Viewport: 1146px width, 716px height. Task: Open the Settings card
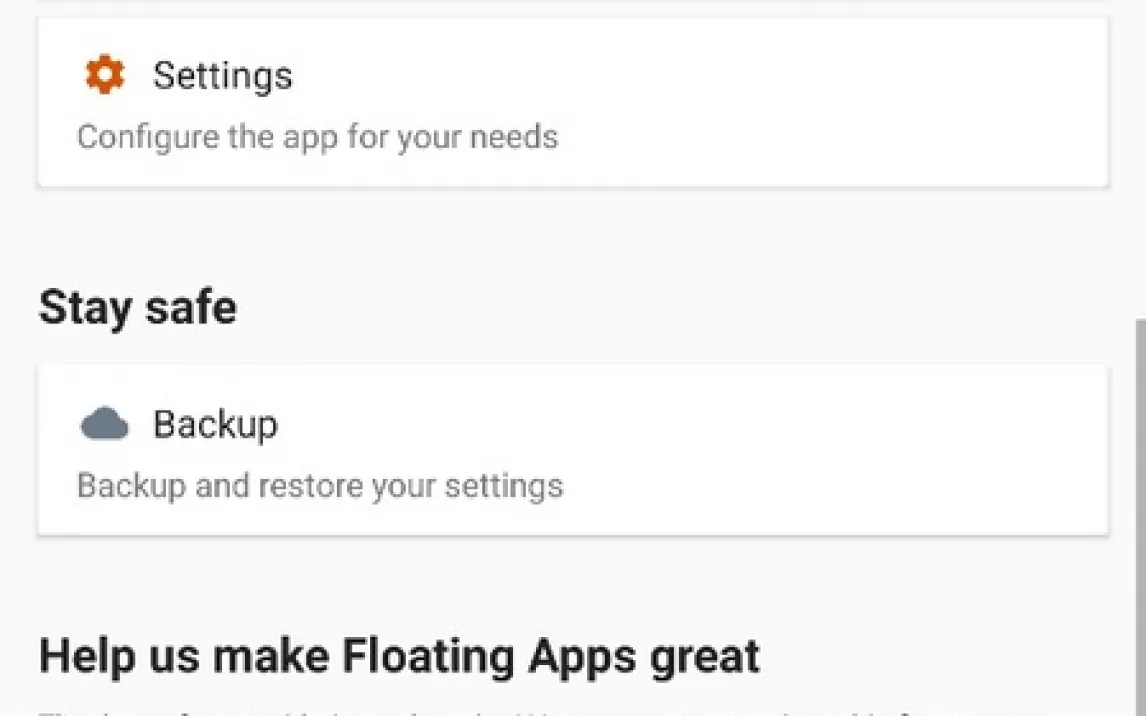point(572,102)
